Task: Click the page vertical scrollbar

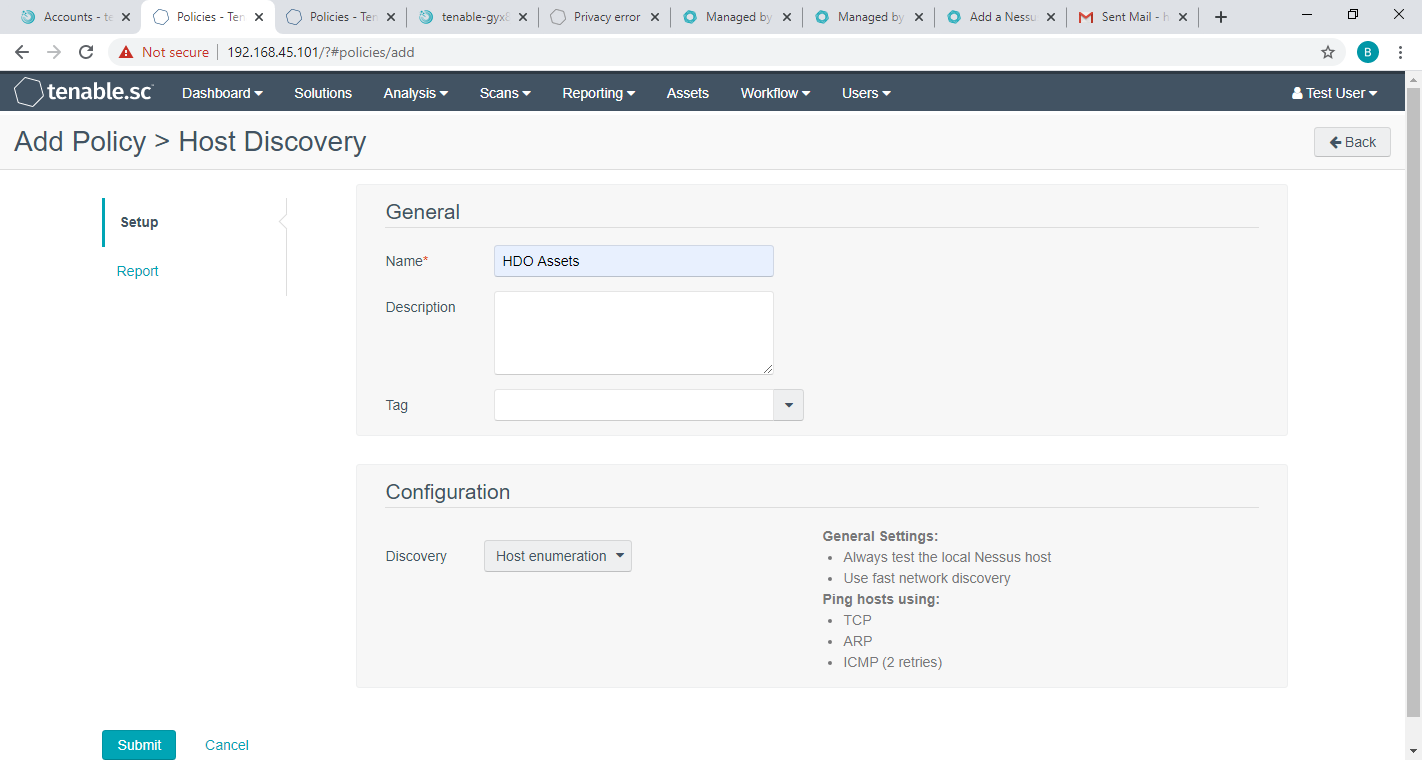Action: point(1413,400)
